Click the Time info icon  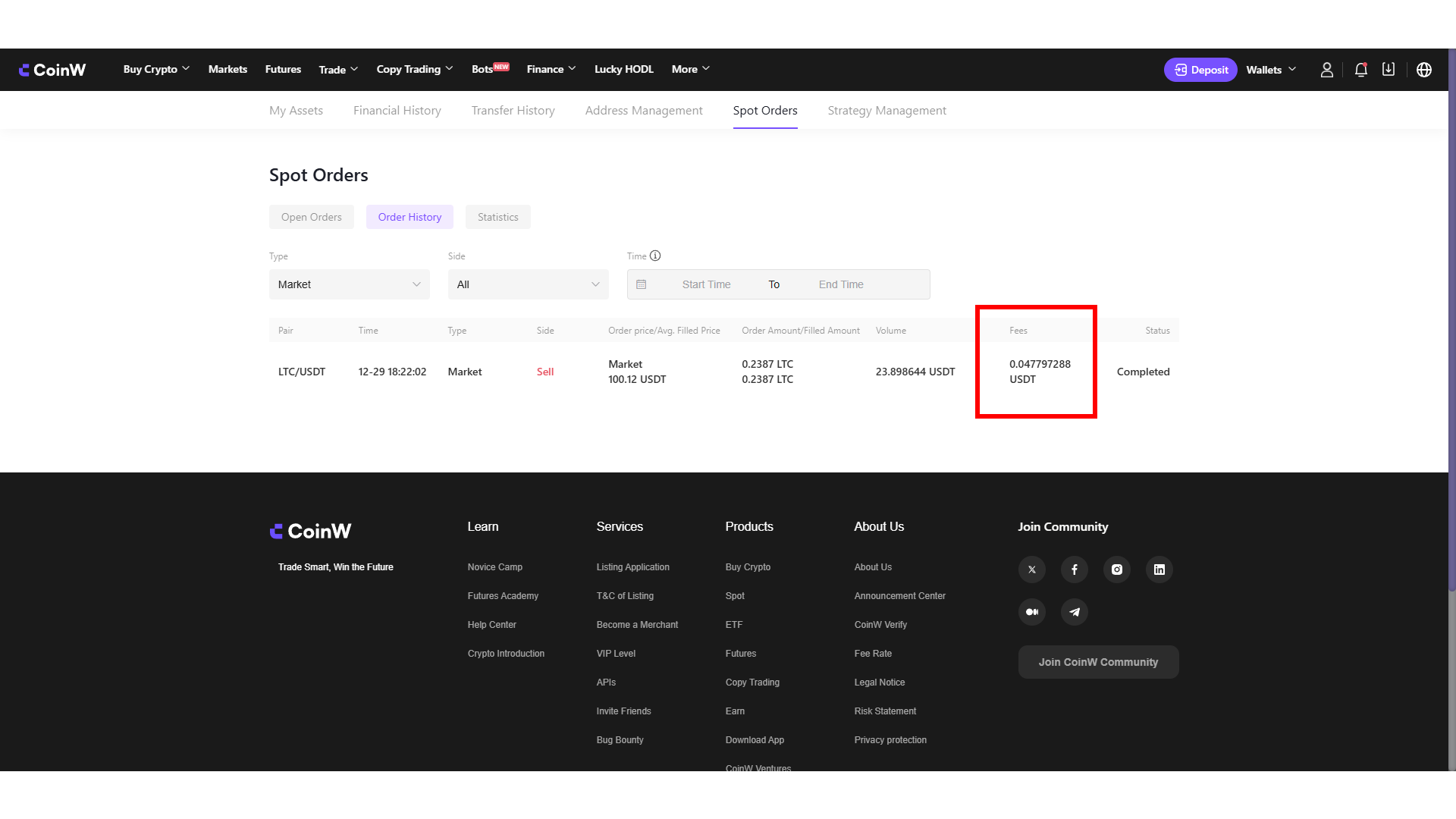(x=655, y=256)
